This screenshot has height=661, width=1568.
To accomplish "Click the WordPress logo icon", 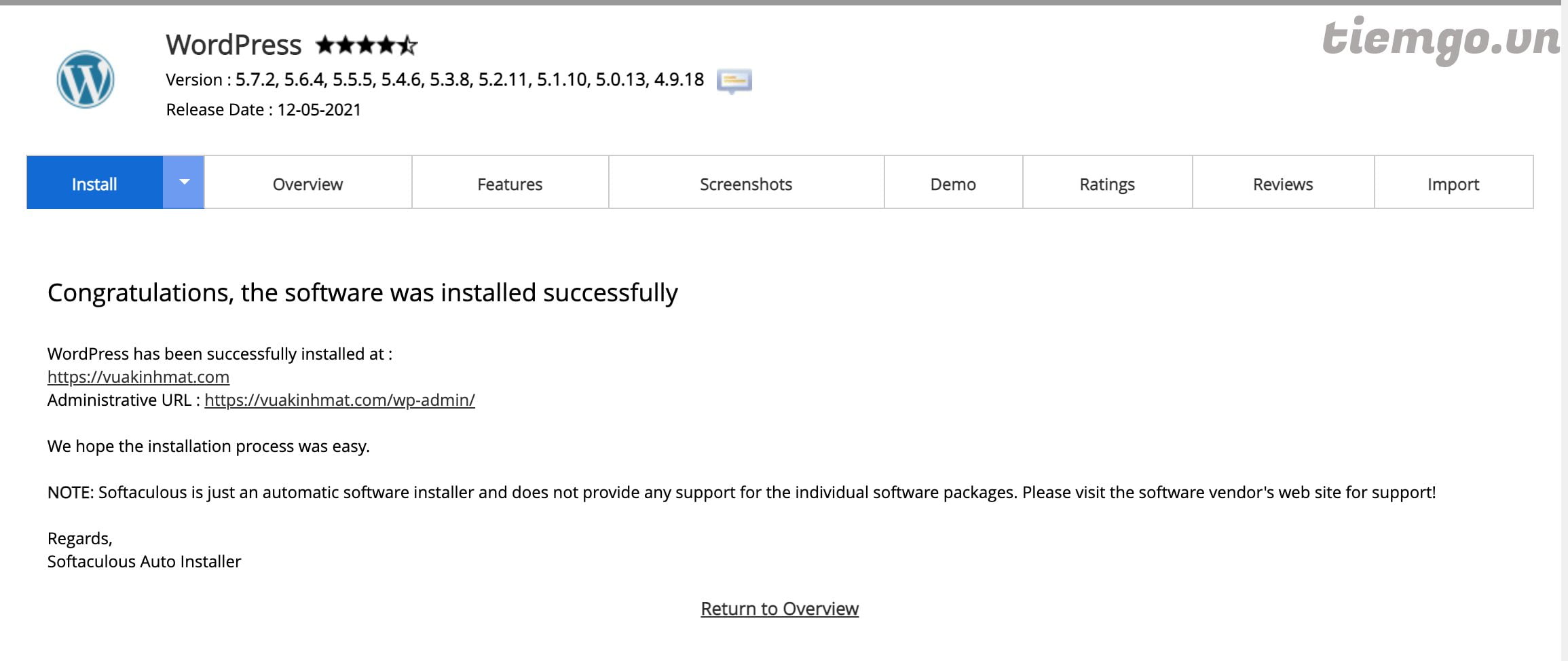I will pyautogui.click(x=85, y=79).
